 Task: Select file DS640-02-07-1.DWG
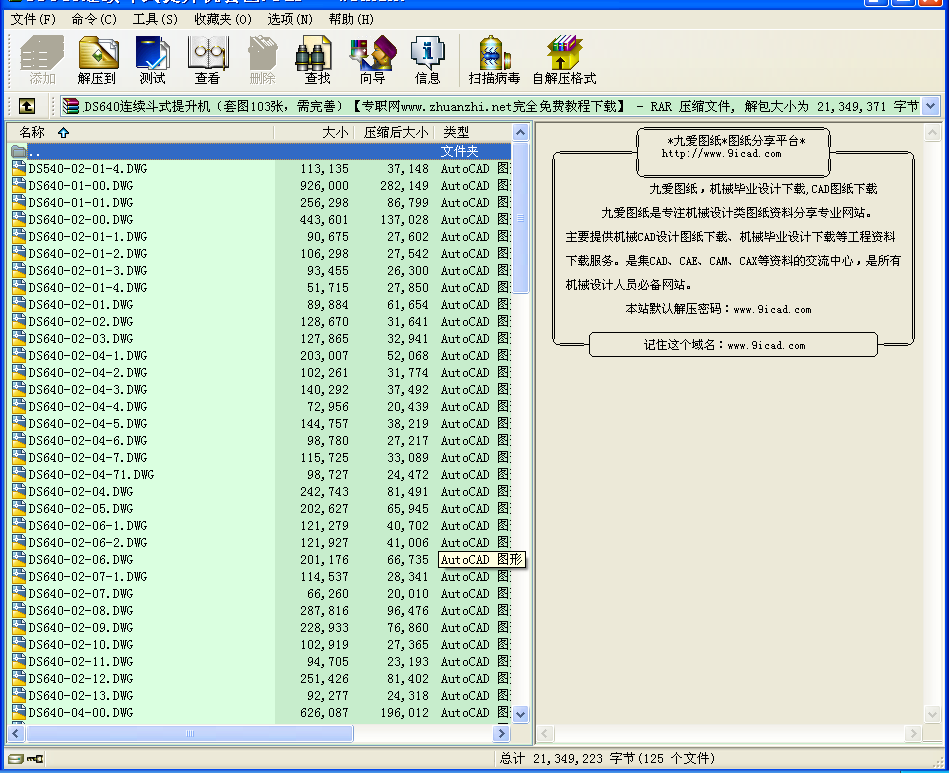(x=88, y=577)
